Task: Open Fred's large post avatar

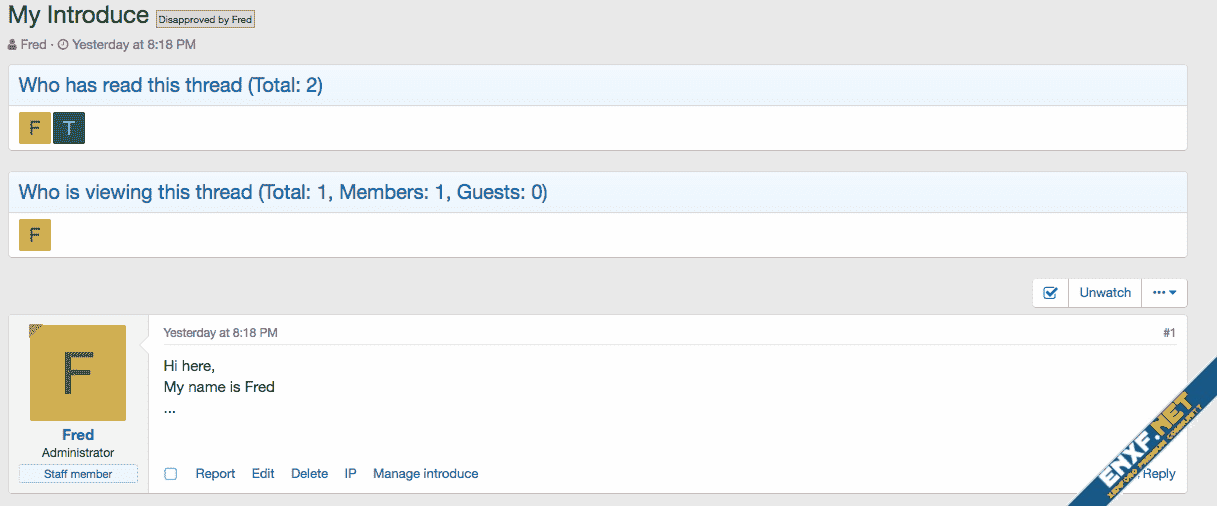Action: point(78,372)
